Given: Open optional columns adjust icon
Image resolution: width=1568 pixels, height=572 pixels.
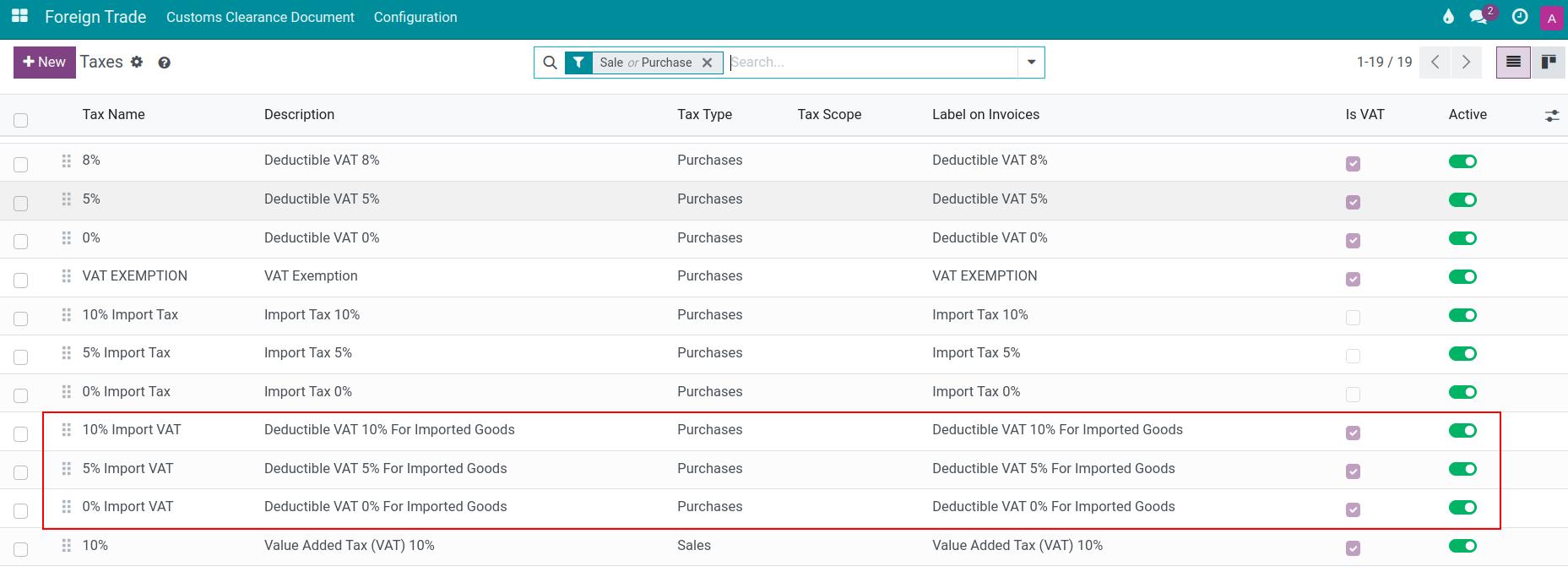Looking at the screenshot, I should (1552, 116).
